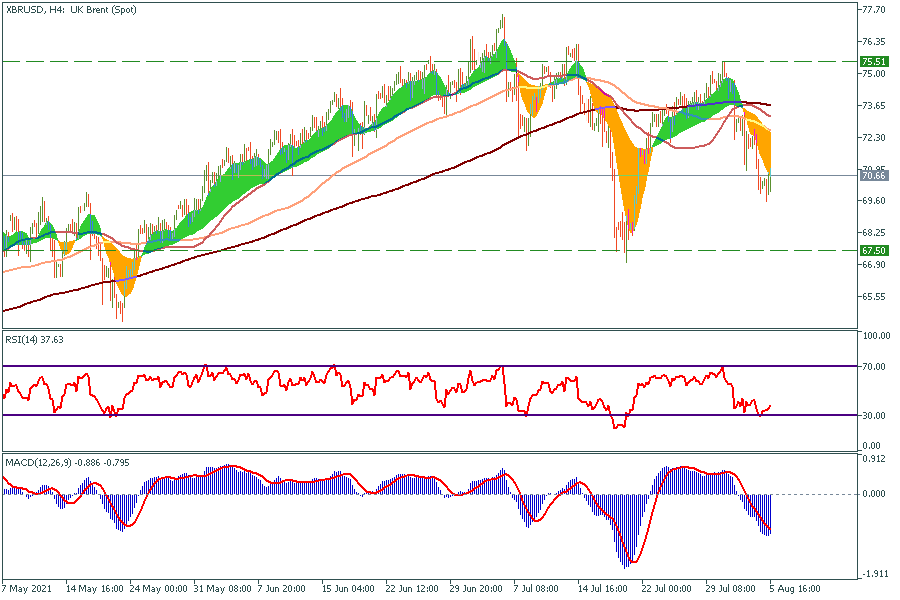
Task: Select the 75.51 resistance price tag
Action: [873, 62]
